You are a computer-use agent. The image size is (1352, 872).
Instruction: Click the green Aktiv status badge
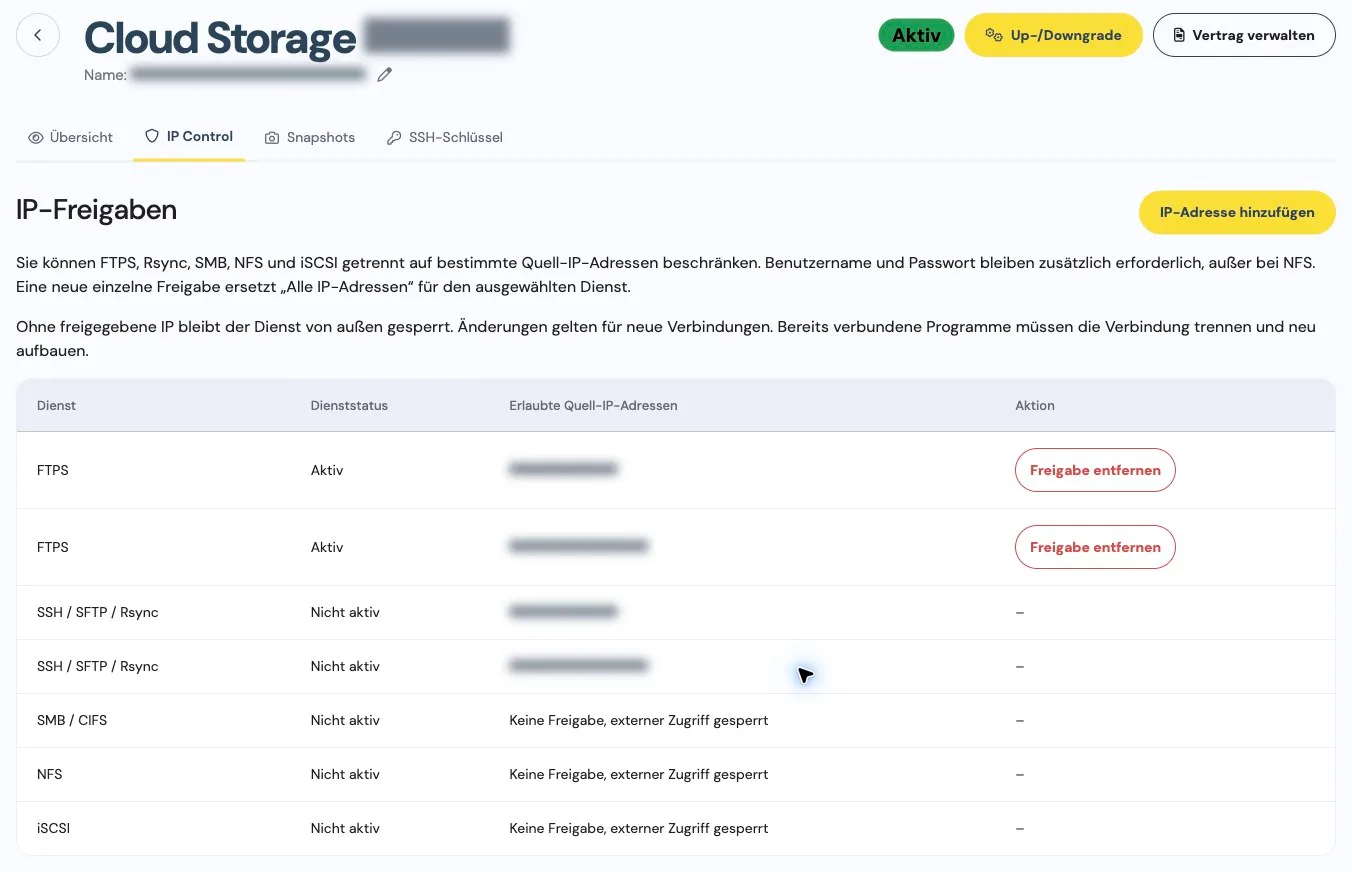916,35
